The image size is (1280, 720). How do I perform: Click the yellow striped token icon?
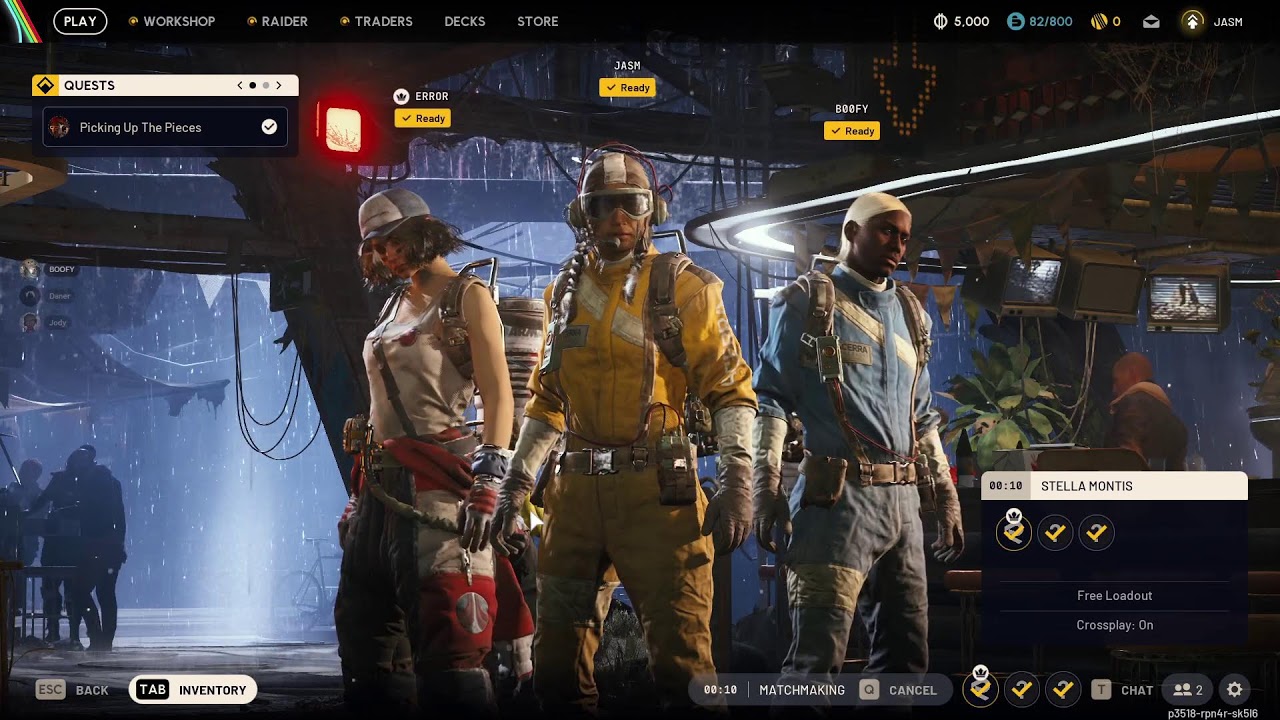(1100, 21)
